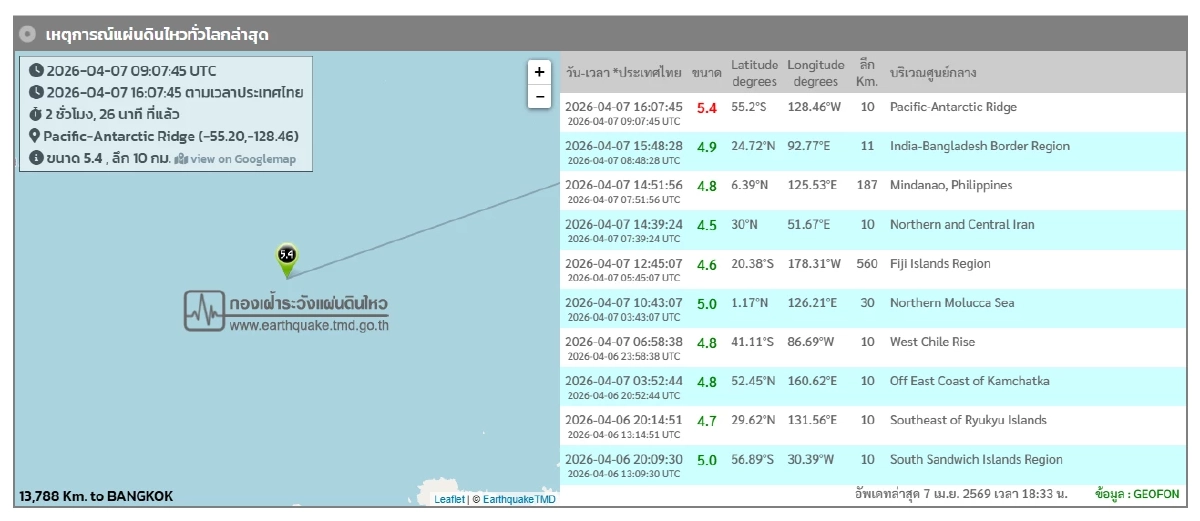Screen dimensions: 1200x521
Task: Select the Off East Coast of Kamchatka row
Action: pos(871,386)
